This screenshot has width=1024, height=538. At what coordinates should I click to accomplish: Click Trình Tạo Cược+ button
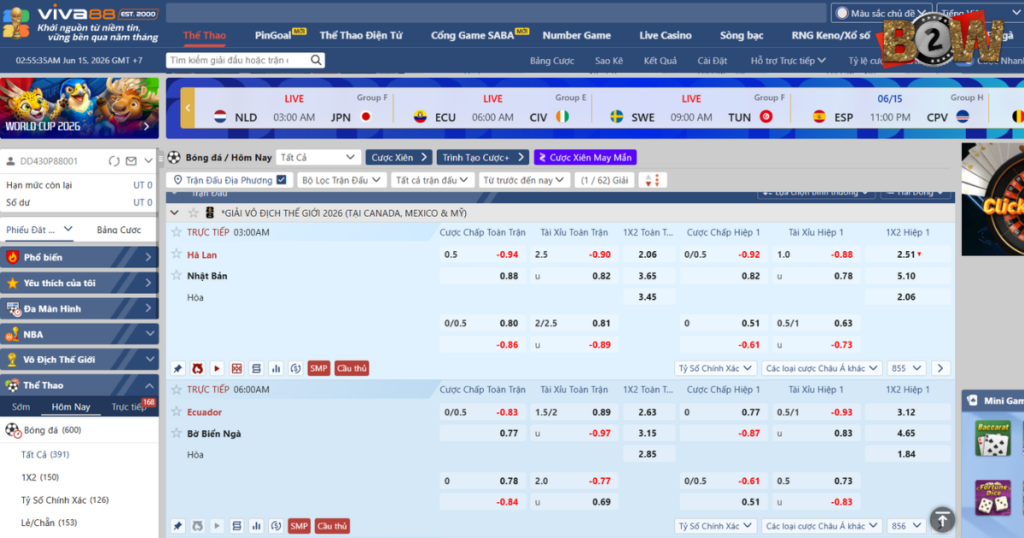click(482, 157)
